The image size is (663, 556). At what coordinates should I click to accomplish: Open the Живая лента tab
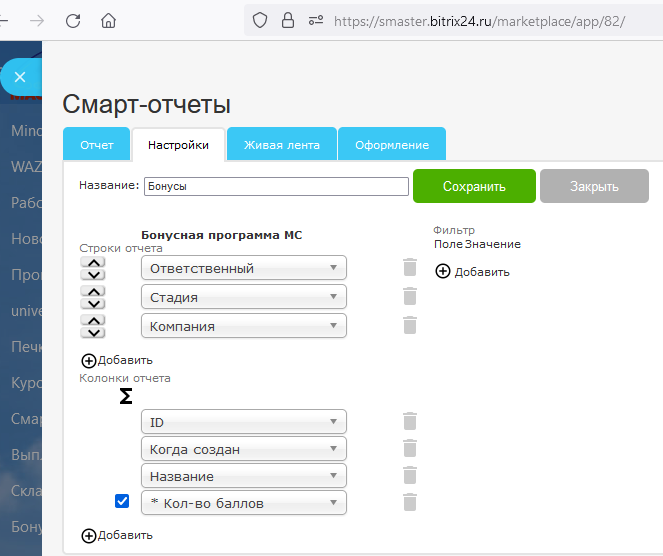click(282, 145)
